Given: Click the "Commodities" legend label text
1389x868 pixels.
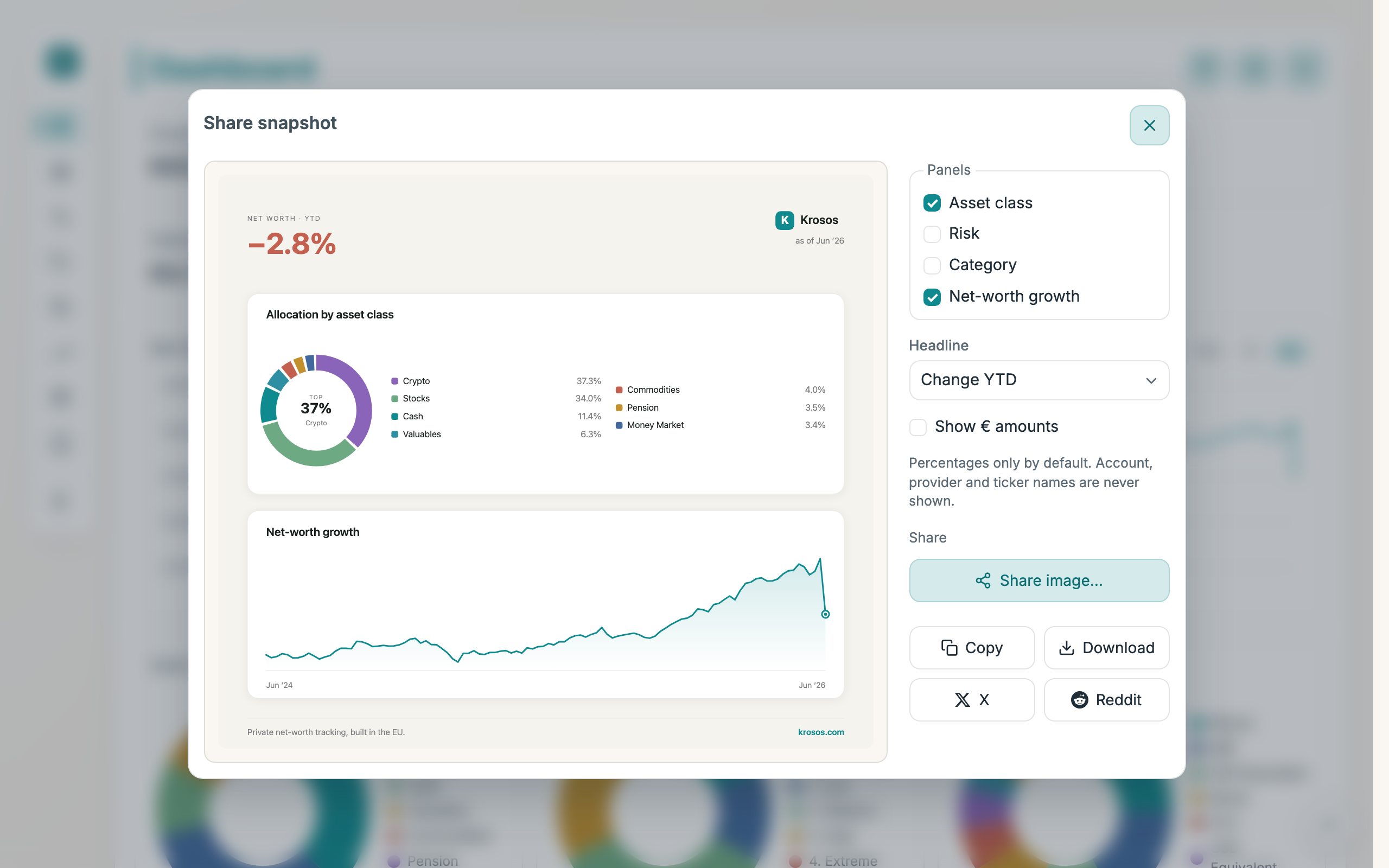Looking at the screenshot, I should click(653, 390).
